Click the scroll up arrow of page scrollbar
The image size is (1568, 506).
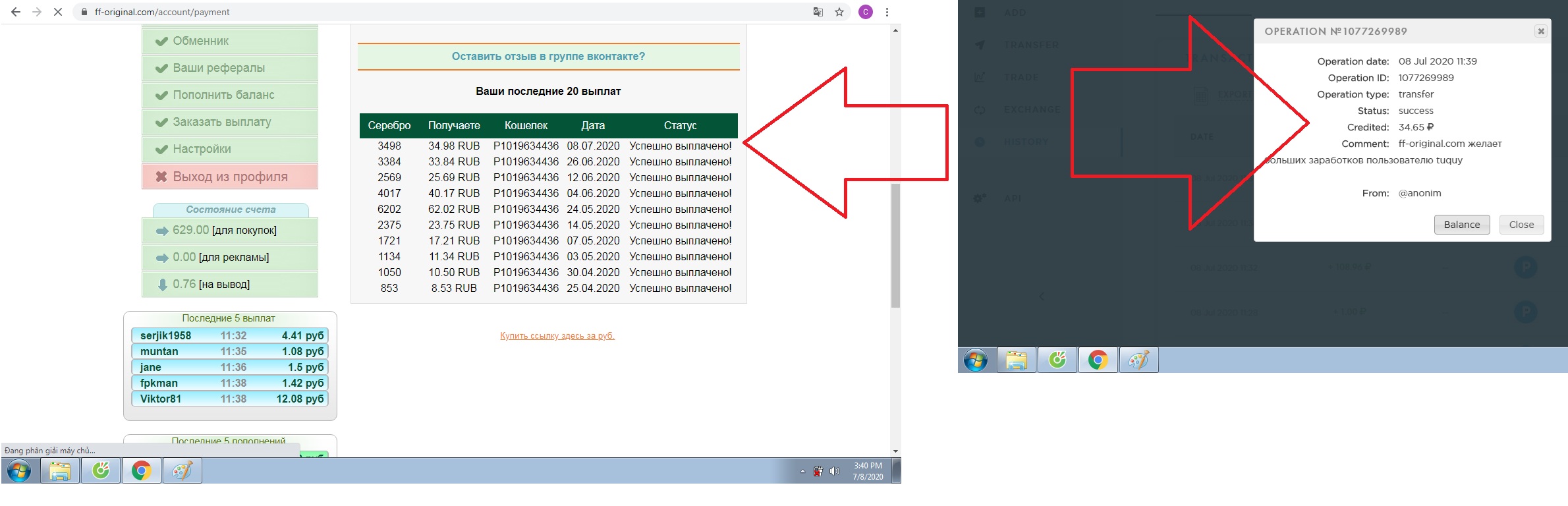click(x=895, y=30)
